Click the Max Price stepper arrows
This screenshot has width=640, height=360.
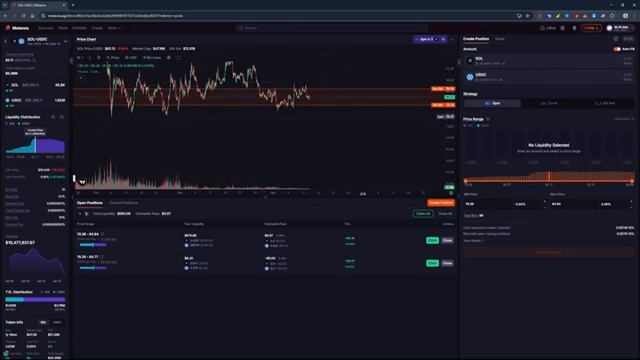[631, 204]
